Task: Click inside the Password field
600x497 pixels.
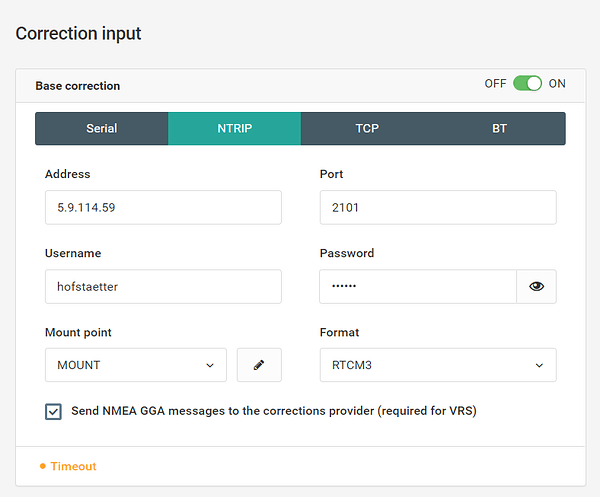Action: pos(418,287)
